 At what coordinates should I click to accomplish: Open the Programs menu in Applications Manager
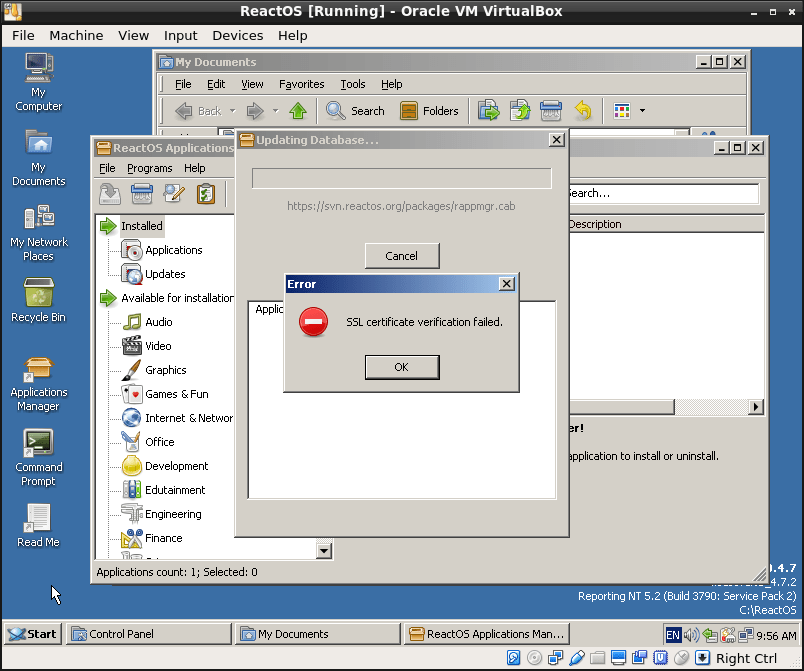click(x=150, y=168)
